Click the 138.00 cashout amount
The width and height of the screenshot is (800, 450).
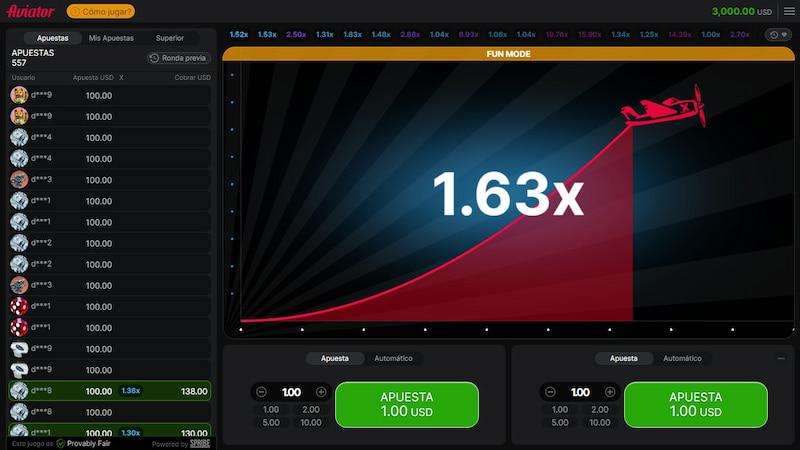(194, 391)
